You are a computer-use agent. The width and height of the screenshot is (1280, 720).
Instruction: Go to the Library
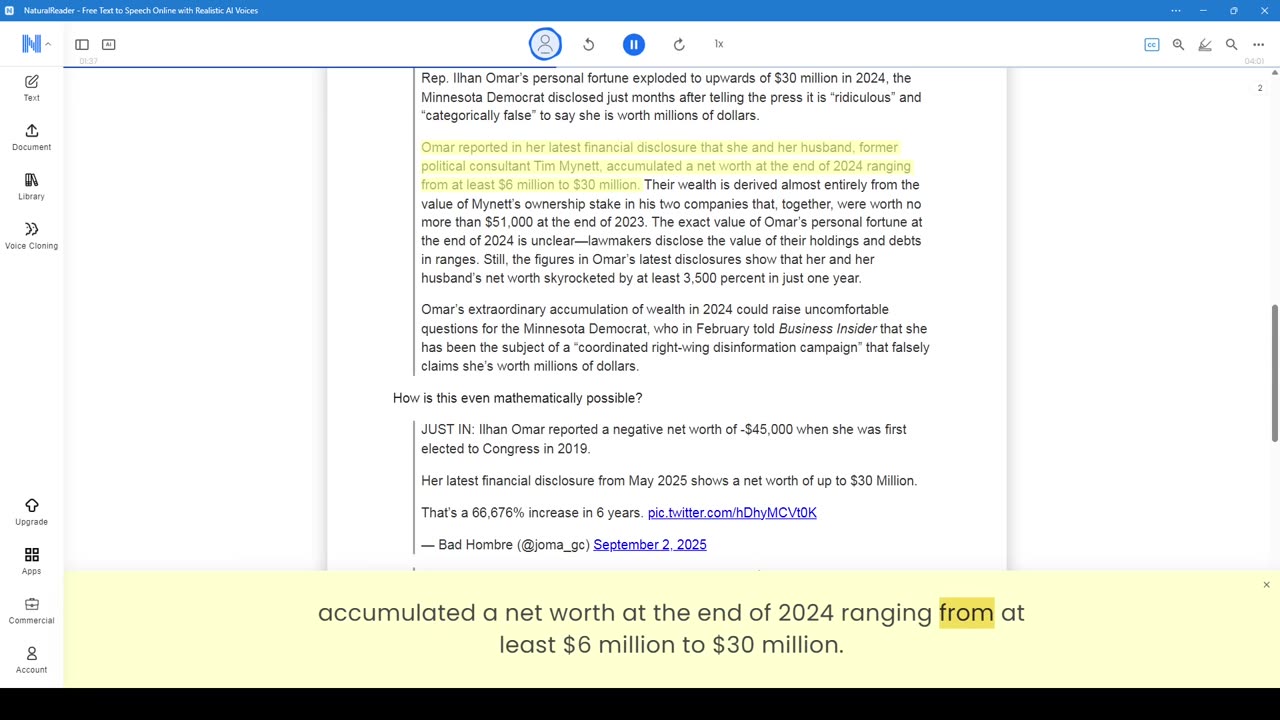point(31,186)
